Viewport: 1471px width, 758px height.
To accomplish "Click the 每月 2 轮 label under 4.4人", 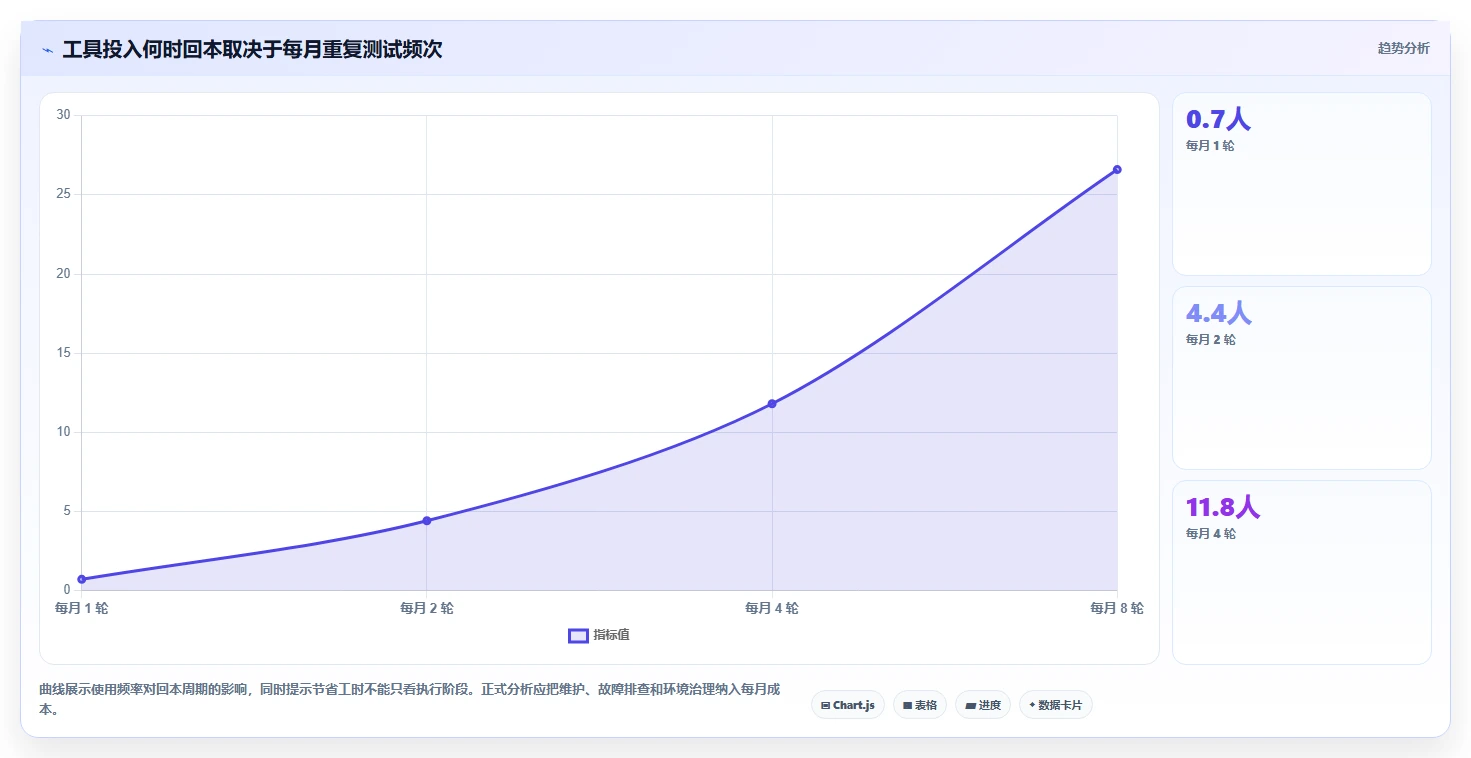I will coord(1210,340).
